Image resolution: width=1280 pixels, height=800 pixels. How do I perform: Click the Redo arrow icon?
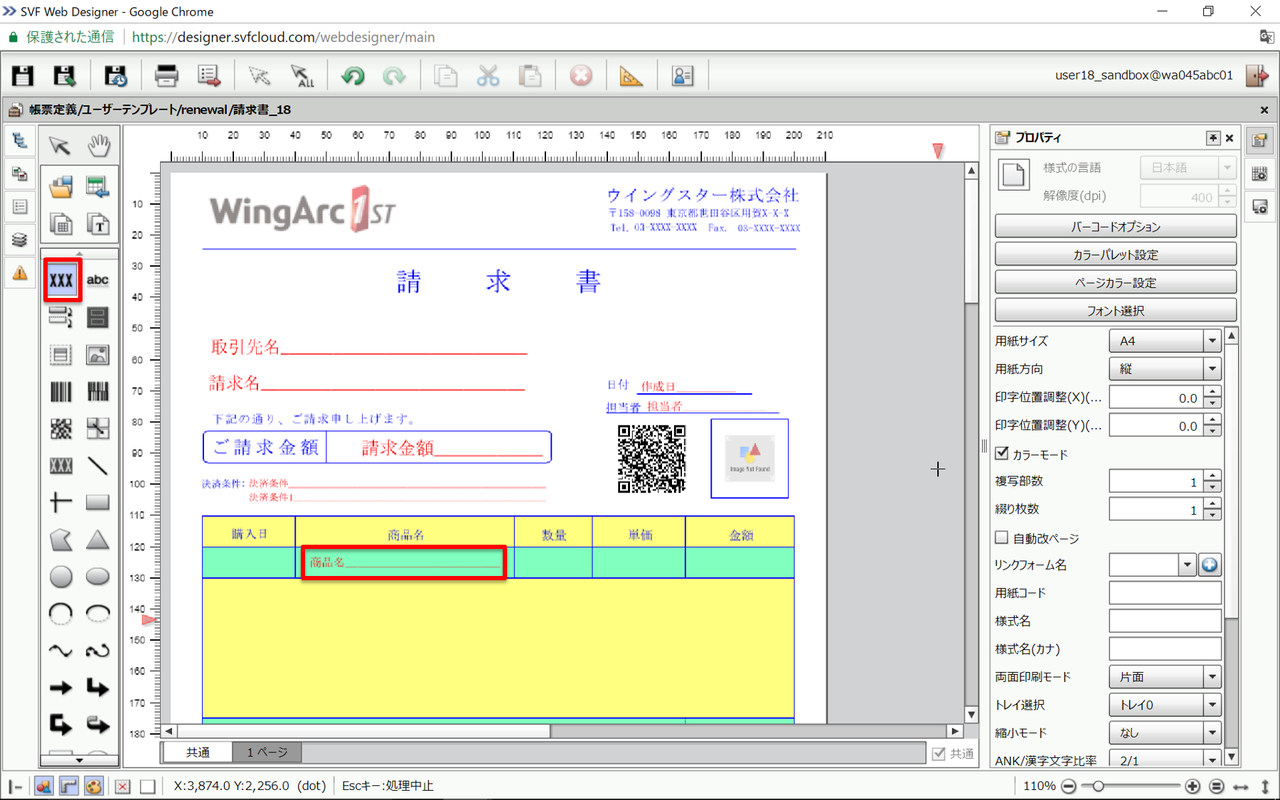[x=394, y=76]
